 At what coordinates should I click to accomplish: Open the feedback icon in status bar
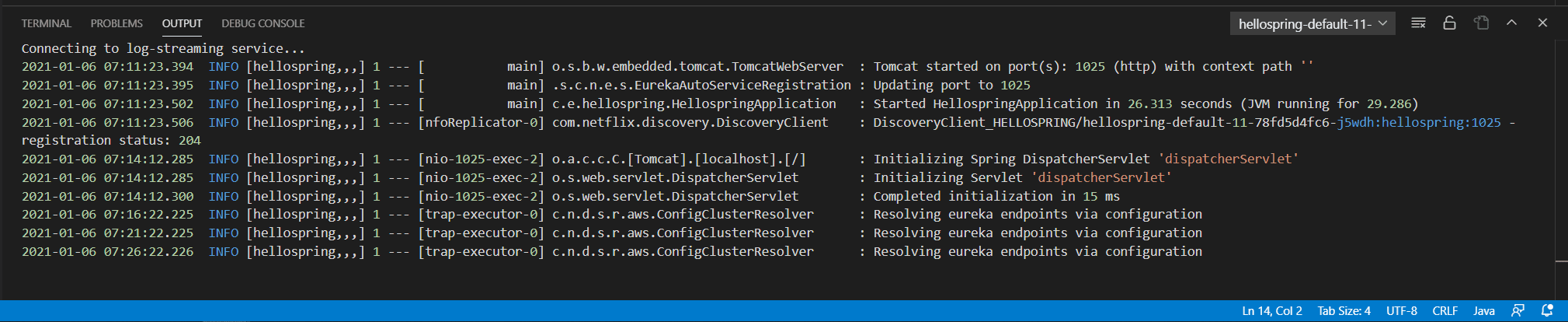pyautogui.click(x=1518, y=311)
